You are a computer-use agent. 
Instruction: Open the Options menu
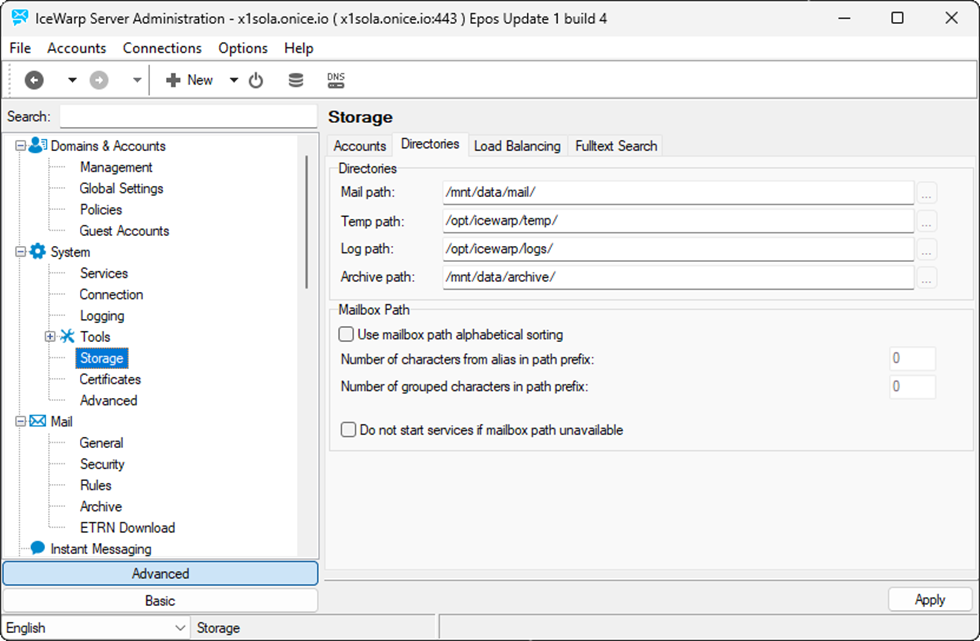242,48
